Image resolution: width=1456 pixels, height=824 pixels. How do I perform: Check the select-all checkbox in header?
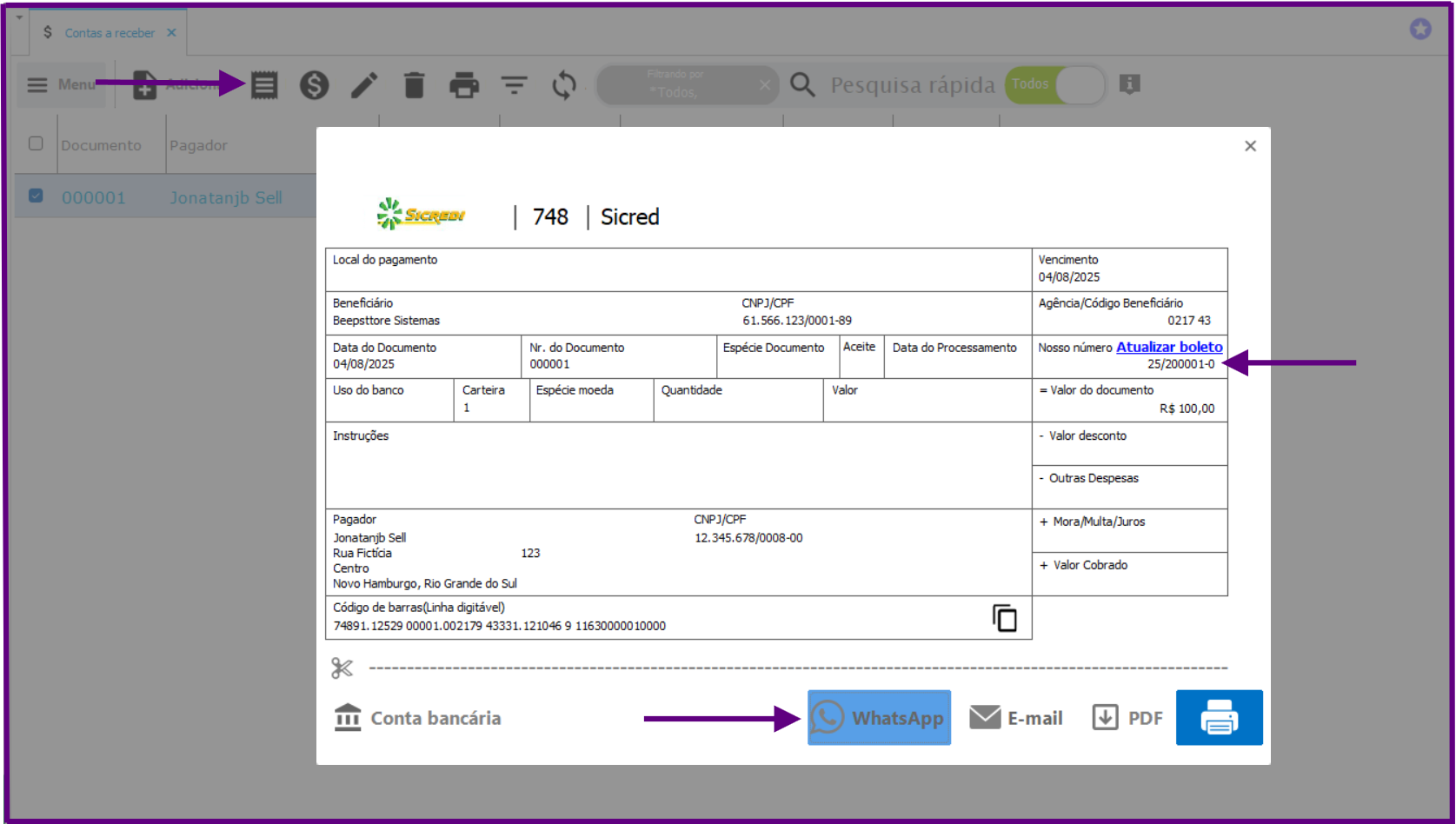[36, 143]
